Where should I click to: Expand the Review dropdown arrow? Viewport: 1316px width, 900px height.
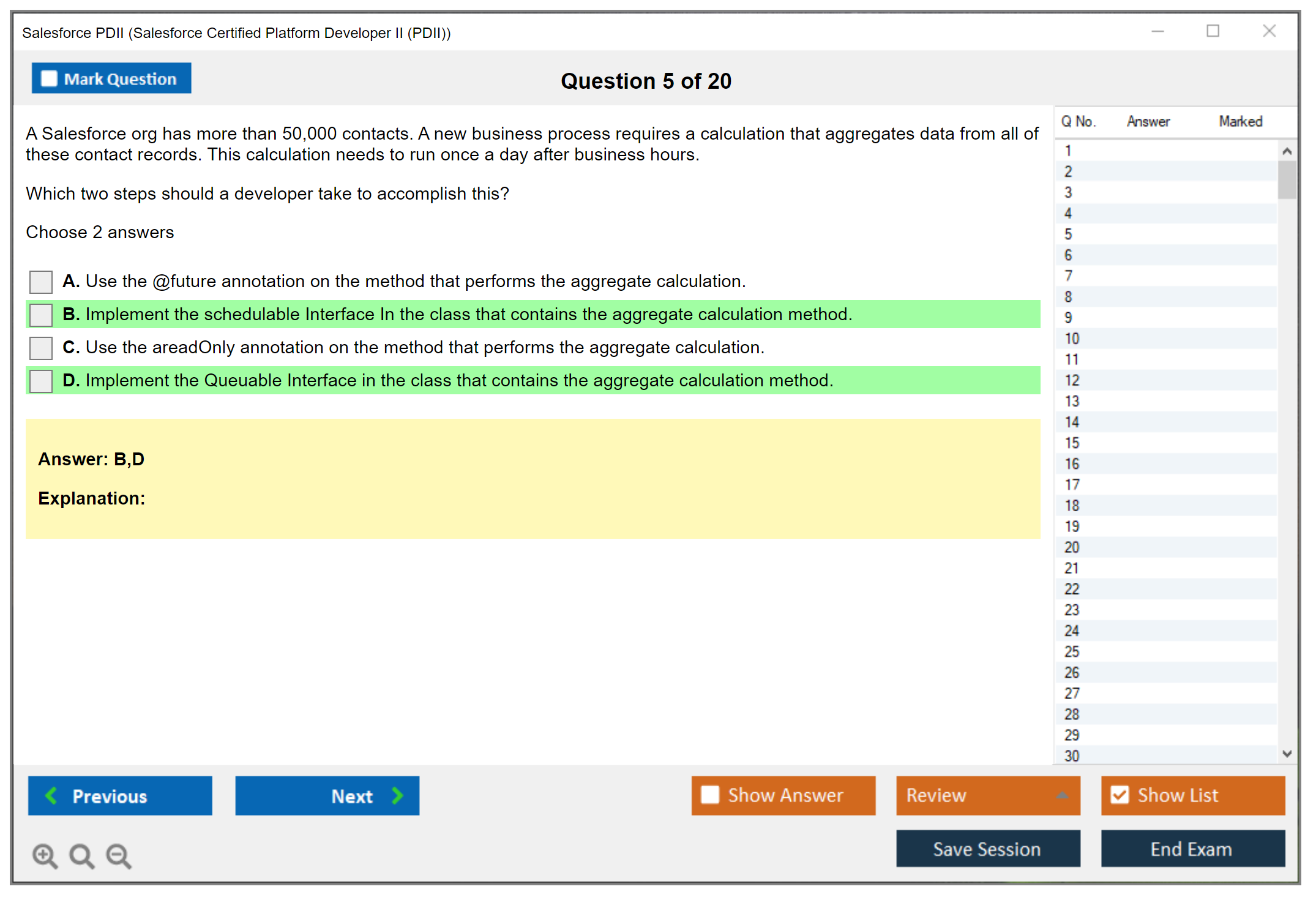tap(1063, 795)
